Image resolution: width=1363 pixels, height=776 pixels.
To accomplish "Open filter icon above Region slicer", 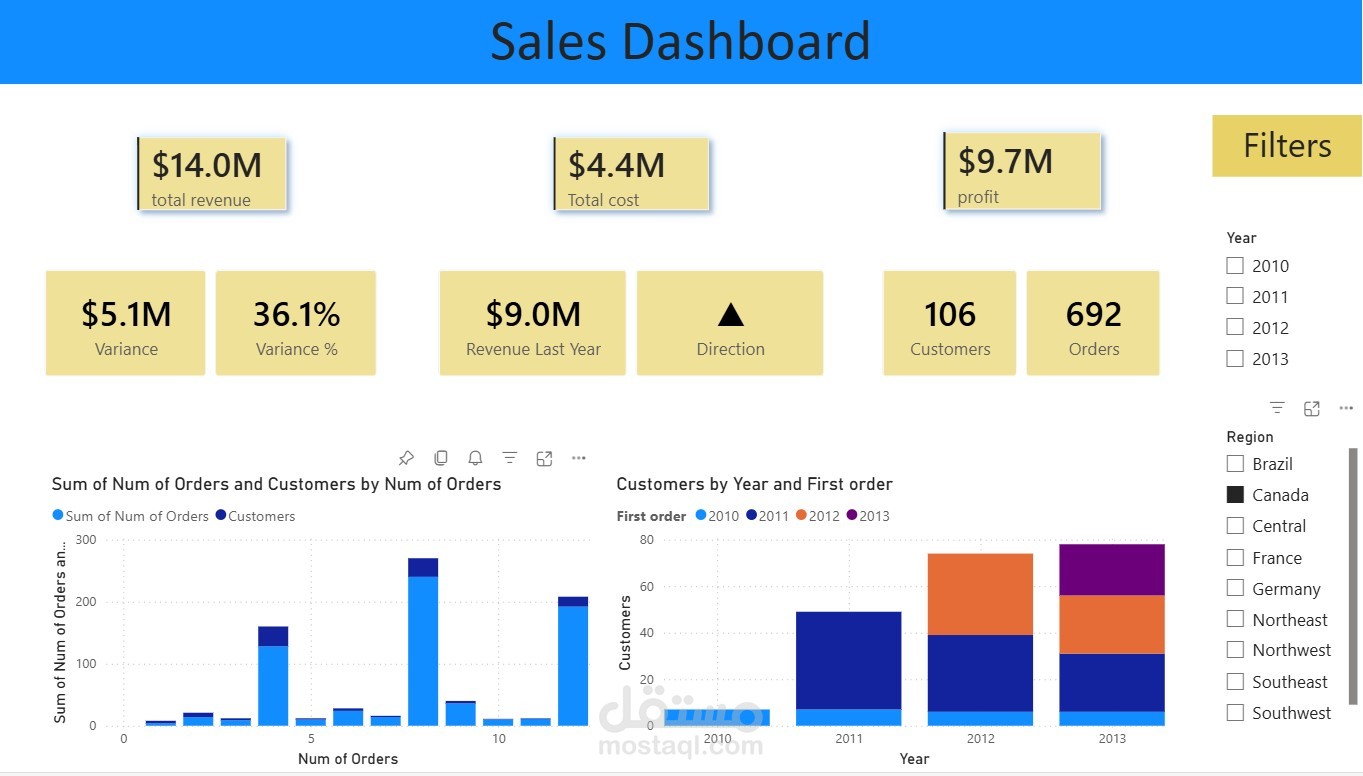I will (1277, 408).
